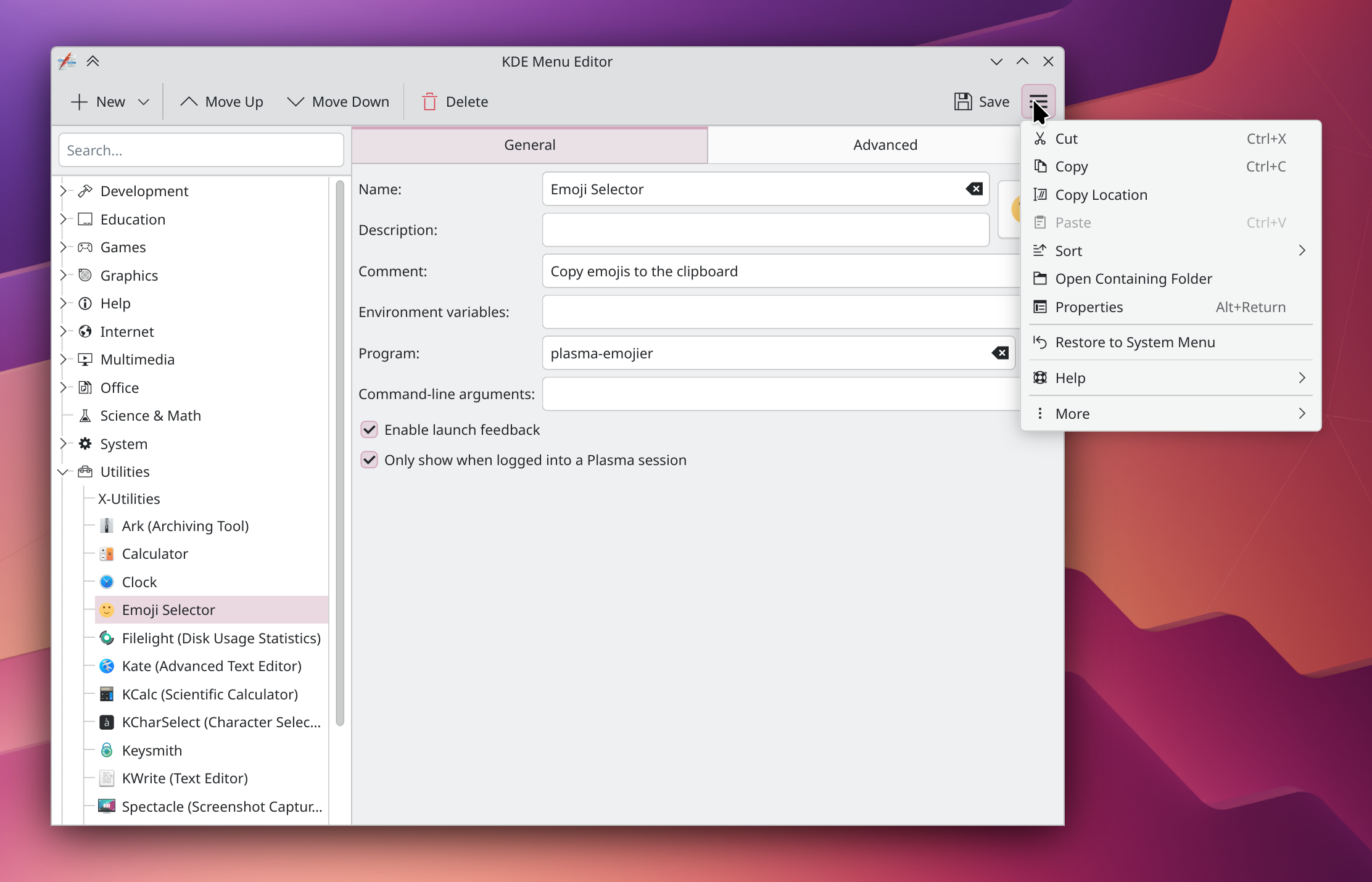Image resolution: width=1372 pixels, height=882 pixels.
Task: Select Science & Math category
Action: click(151, 416)
